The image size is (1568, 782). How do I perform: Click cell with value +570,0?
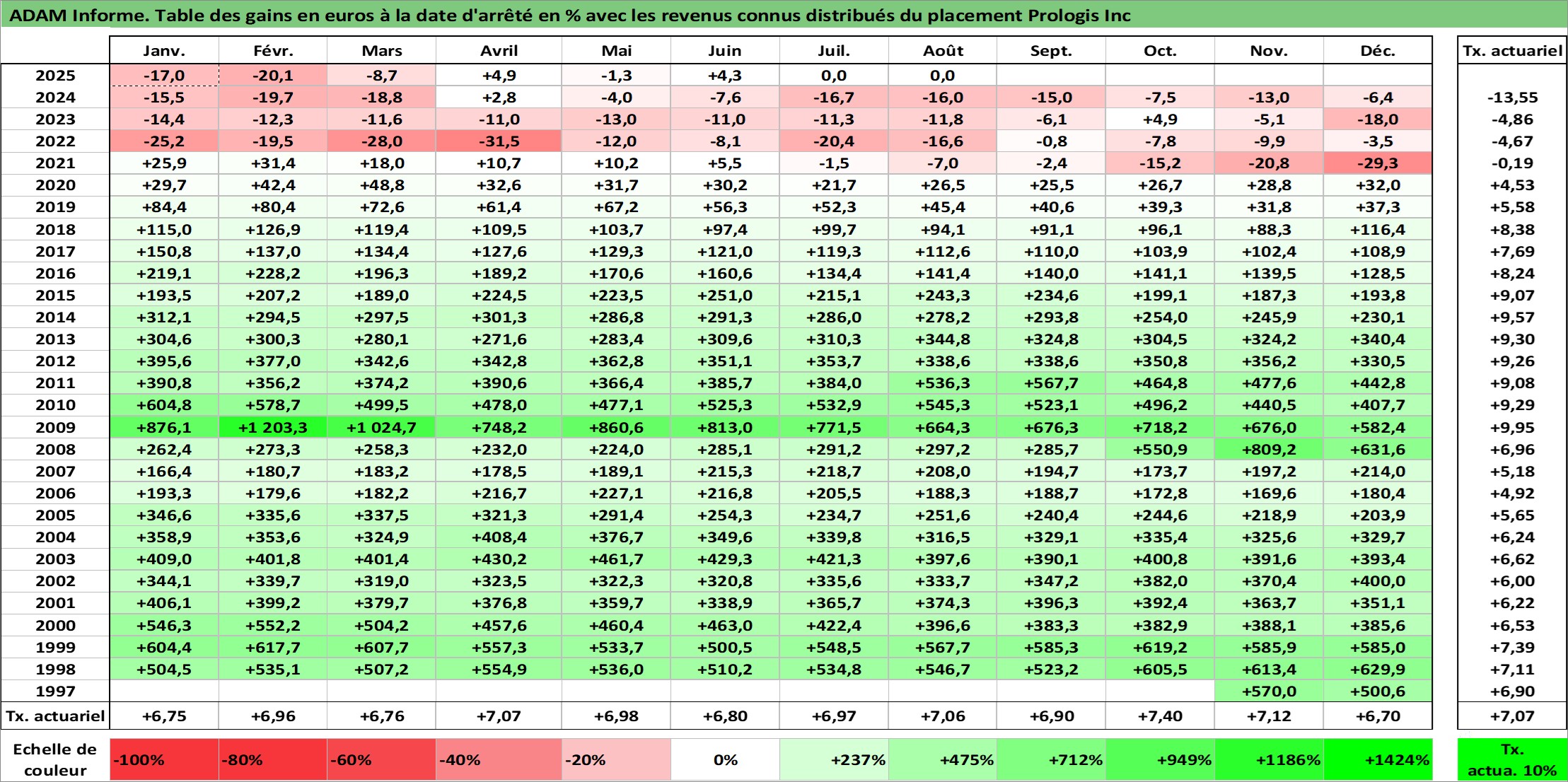coord(1269,691)
